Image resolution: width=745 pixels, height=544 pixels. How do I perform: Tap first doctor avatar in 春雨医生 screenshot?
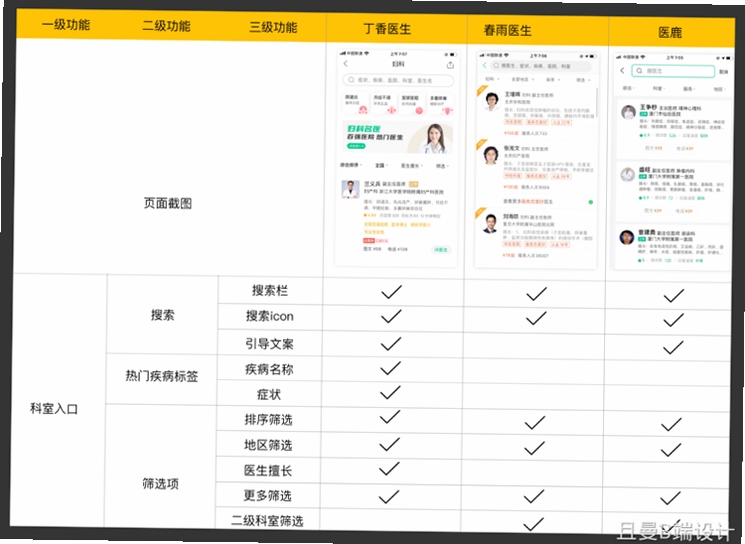point(491,101)
